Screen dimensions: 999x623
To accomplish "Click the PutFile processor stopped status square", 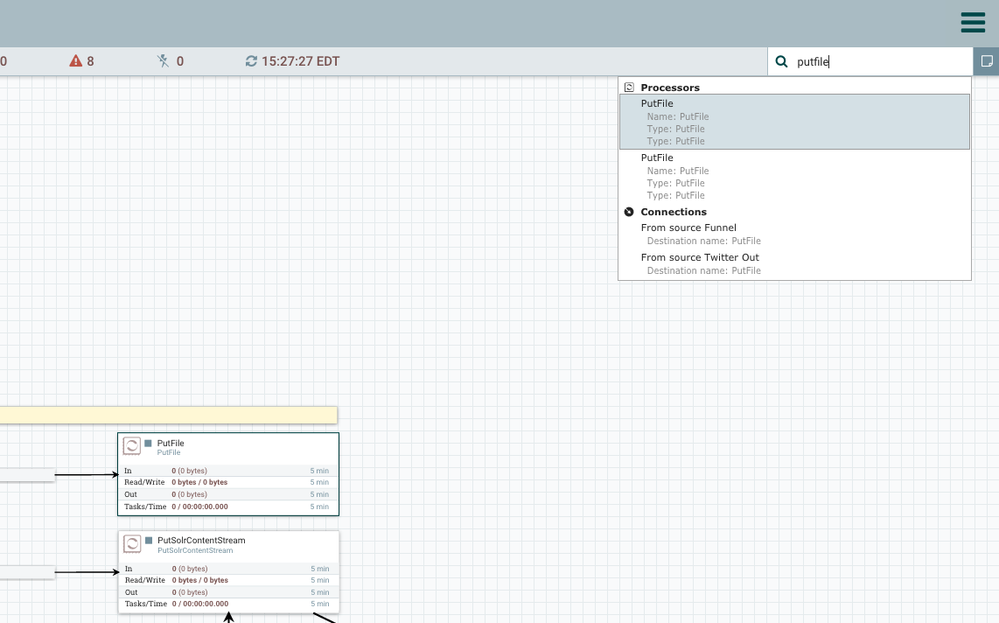I will [x=148, y=443].
